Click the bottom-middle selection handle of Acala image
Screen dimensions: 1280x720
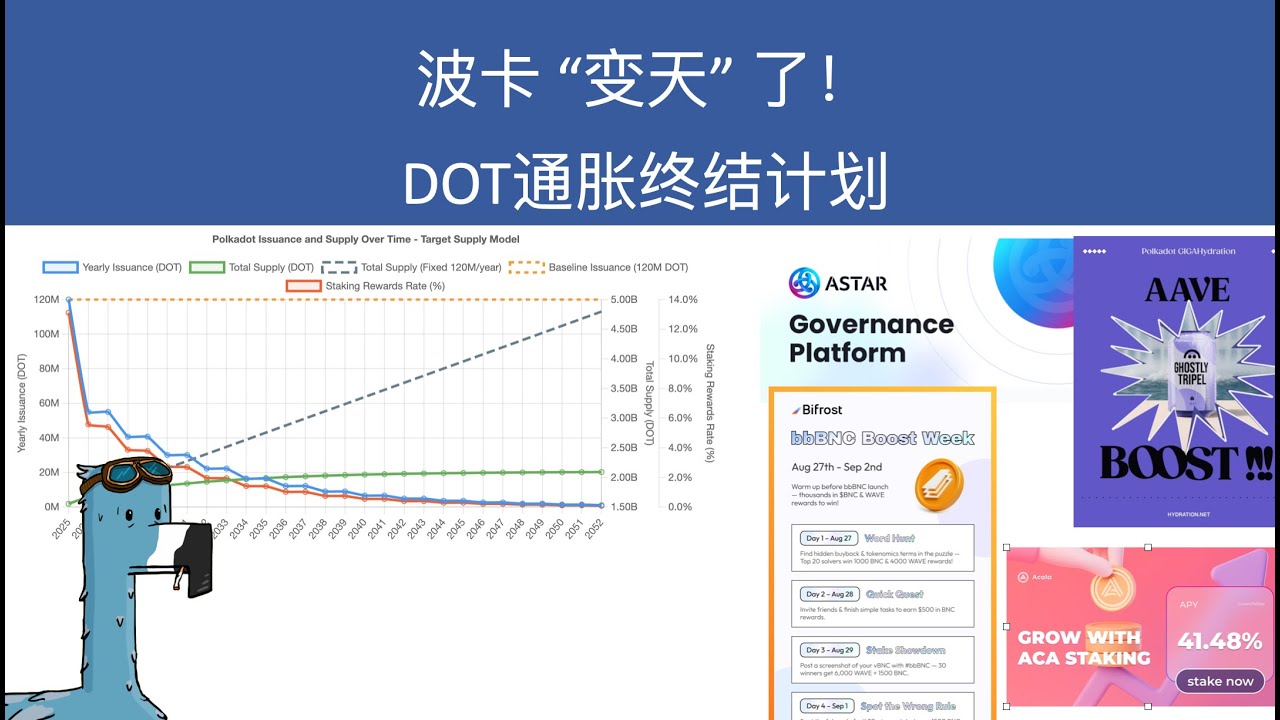pos(1147,707)
